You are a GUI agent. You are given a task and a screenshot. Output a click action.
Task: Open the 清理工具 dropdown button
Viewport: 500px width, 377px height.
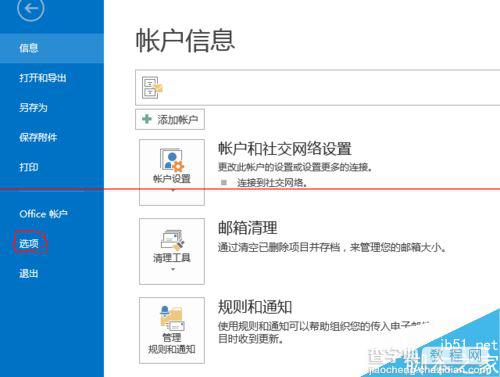click(172, 251)
